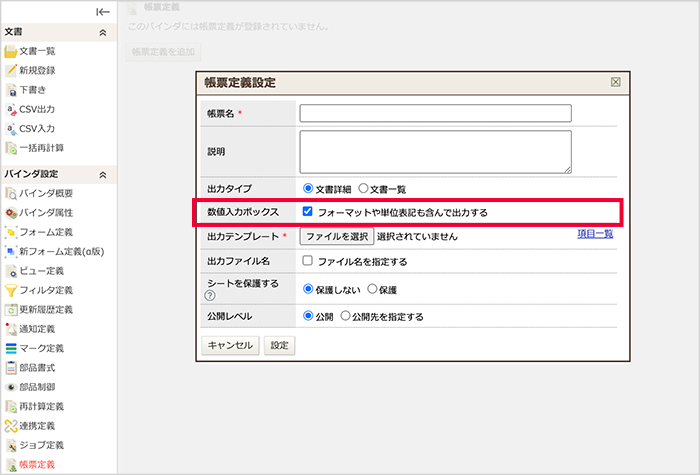Click the バインダ属性 gear icon
The height and width of the screenshot is (475, 700).
coord(11,213)
